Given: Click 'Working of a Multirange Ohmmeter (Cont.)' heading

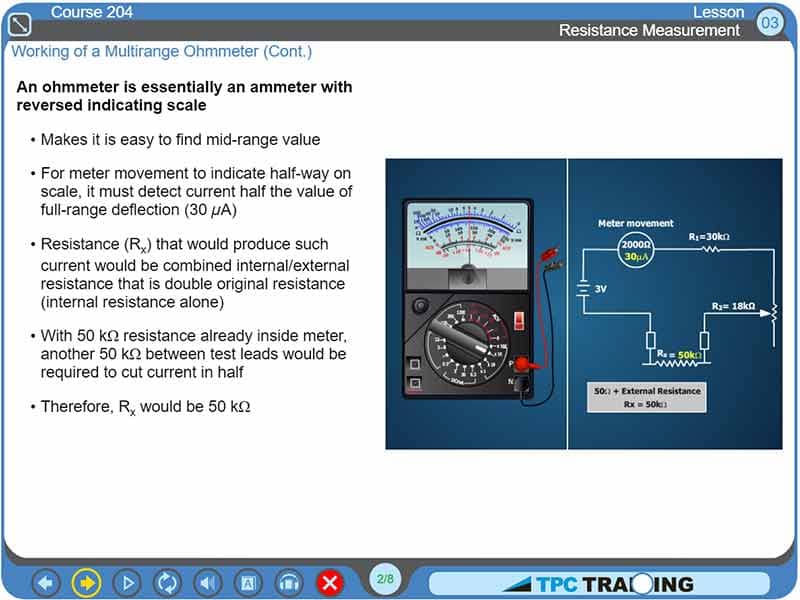Looking at the screenshot, I should click(161, 51).
